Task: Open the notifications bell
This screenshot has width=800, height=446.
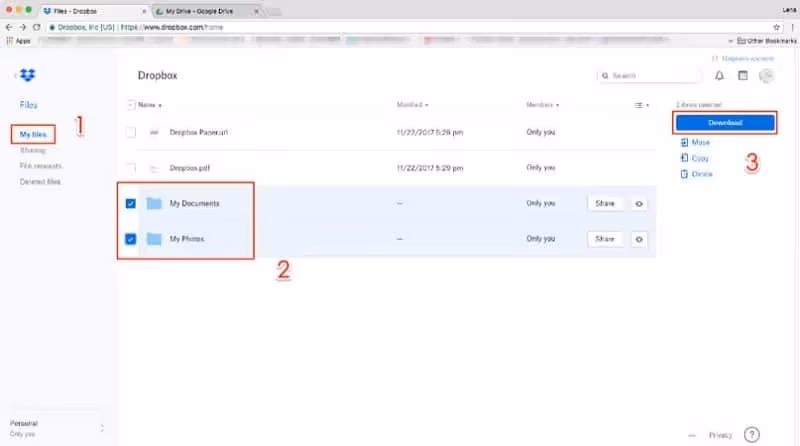Action: [x=719, y=75]
